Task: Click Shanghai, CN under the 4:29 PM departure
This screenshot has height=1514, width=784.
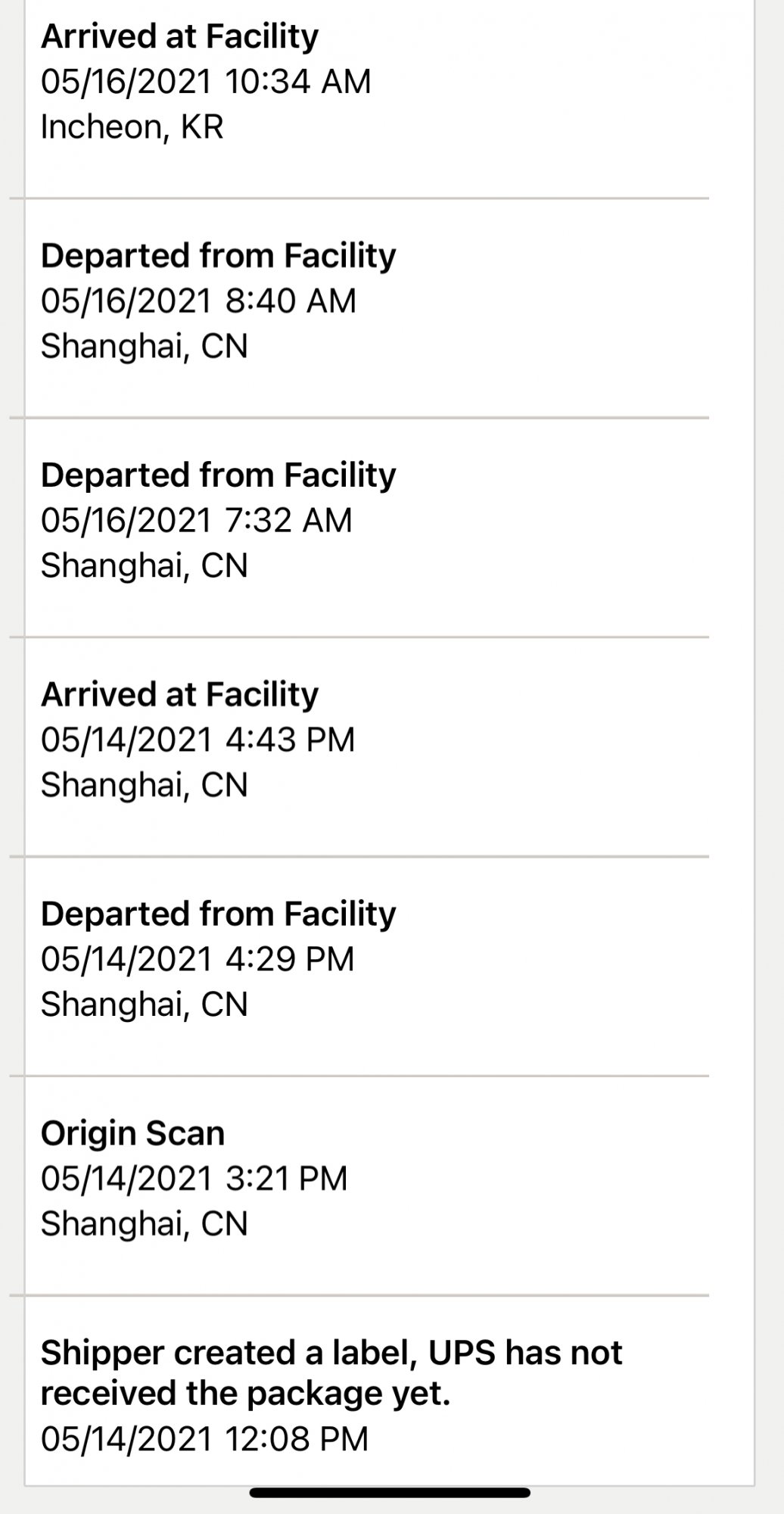Action: [144, 1005]
